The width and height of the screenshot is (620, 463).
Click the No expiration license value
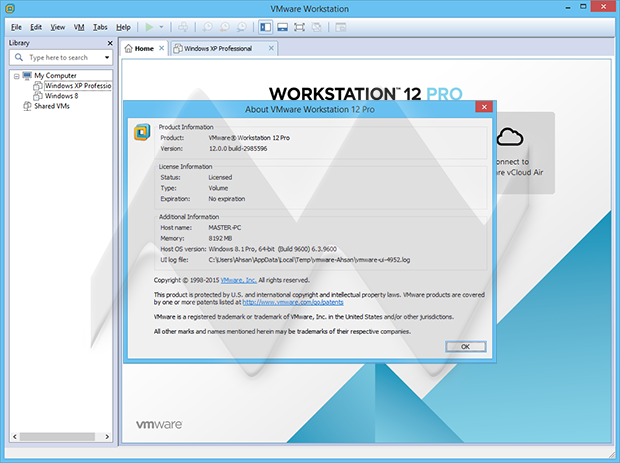[227, 199]
